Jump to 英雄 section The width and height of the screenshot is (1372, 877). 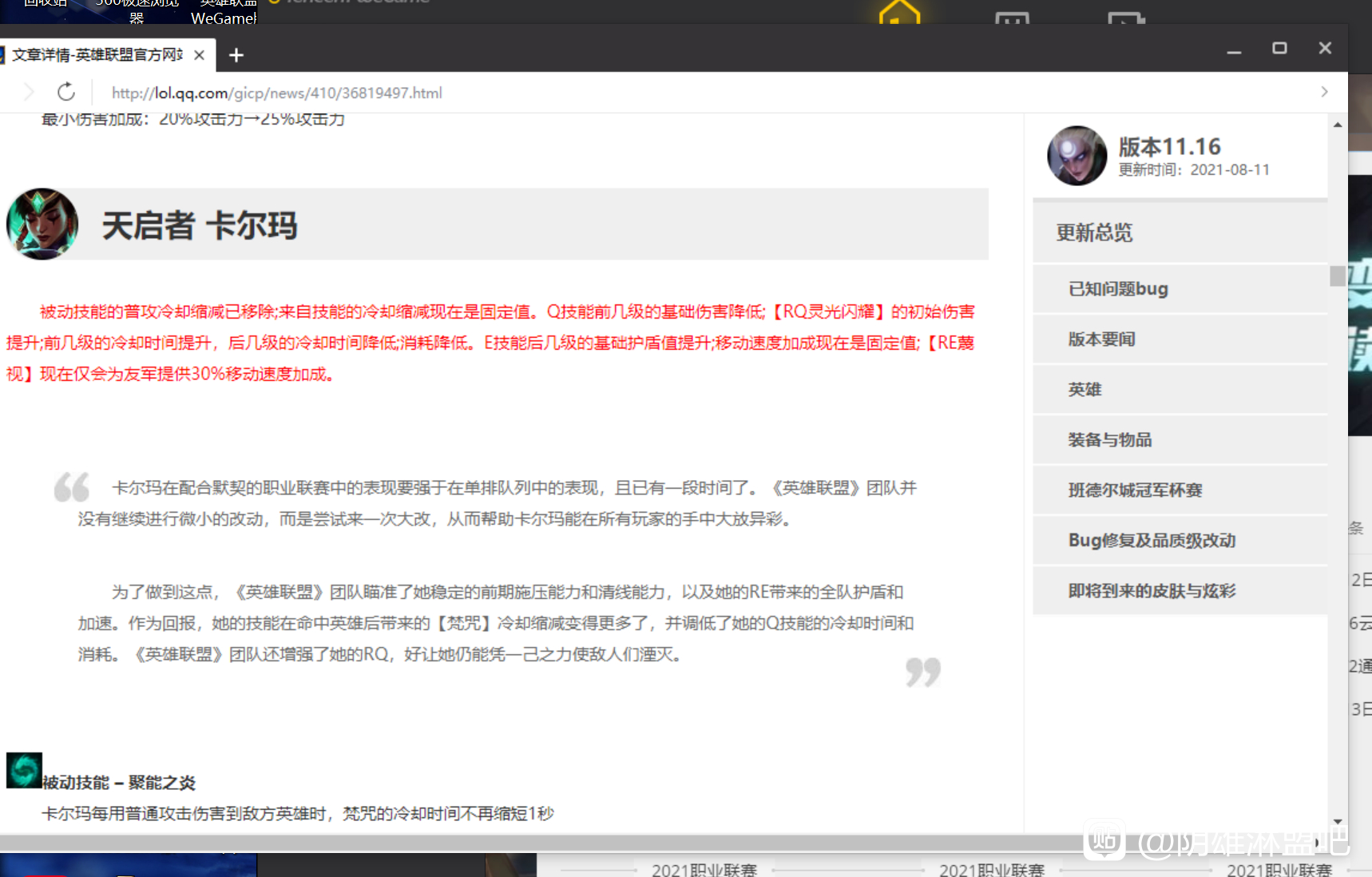tap(1180, 390)
